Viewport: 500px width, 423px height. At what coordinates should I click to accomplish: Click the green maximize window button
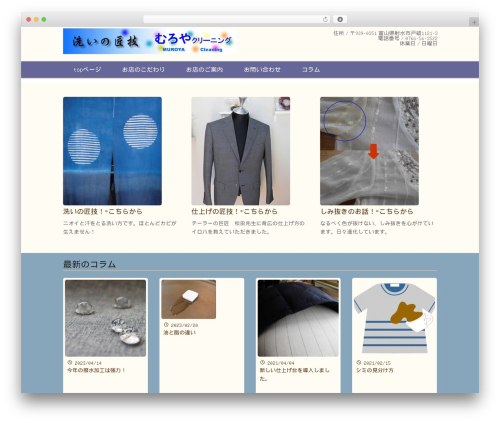click(x=44, y=19)
